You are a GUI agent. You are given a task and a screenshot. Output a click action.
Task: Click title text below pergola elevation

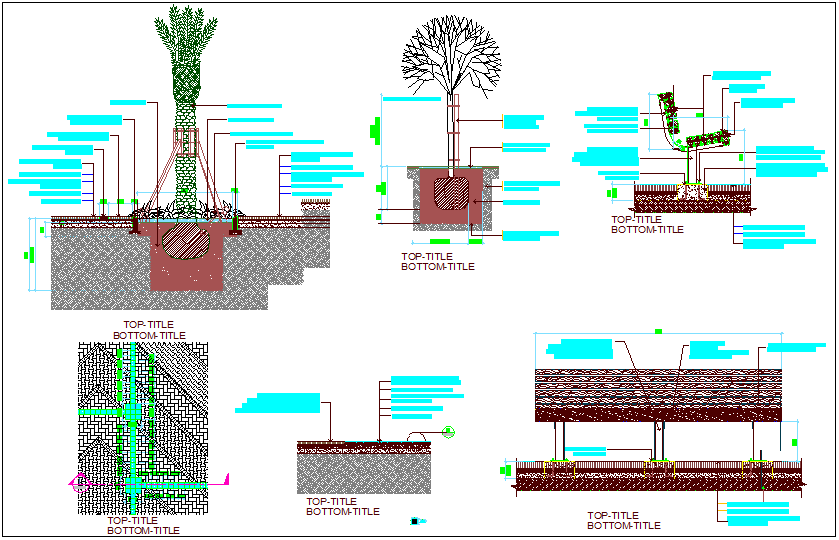click(x=623, y=520)
